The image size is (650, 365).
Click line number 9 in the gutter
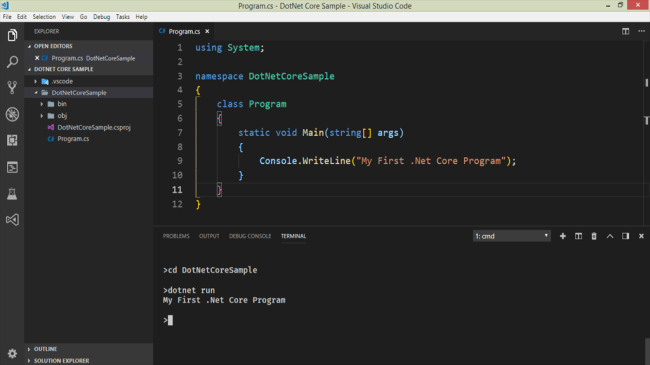click(x=179, y=161)
